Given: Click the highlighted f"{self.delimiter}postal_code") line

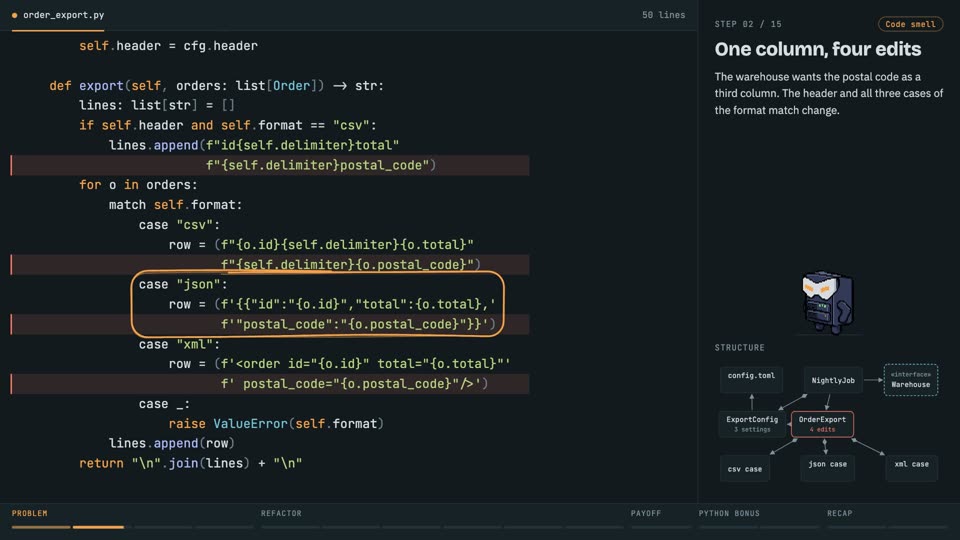Looking at the screenshot, I should coord(270,165).
